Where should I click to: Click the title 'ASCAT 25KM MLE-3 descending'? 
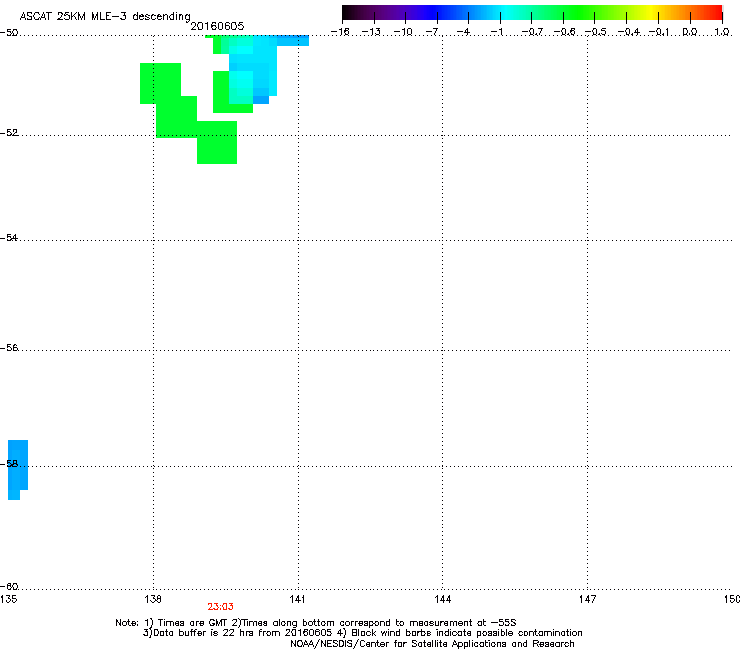105,17
